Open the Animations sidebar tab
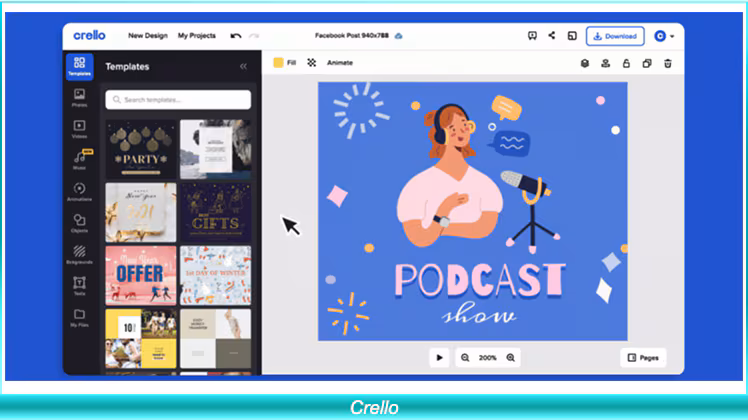The height and width of the screenshot is (420, 748). tap(79, 192)
